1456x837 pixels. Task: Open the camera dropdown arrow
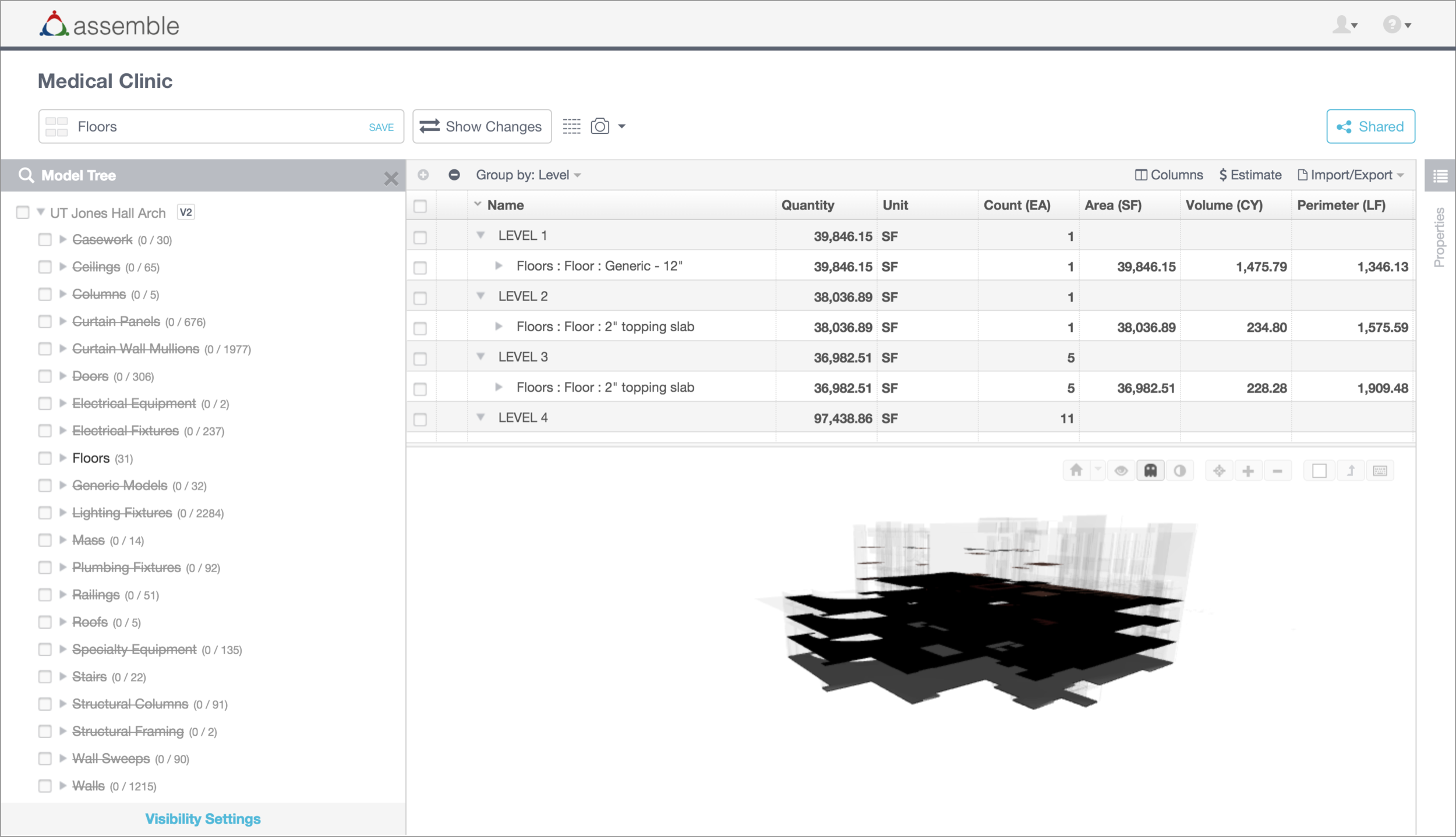pos(621,126)
